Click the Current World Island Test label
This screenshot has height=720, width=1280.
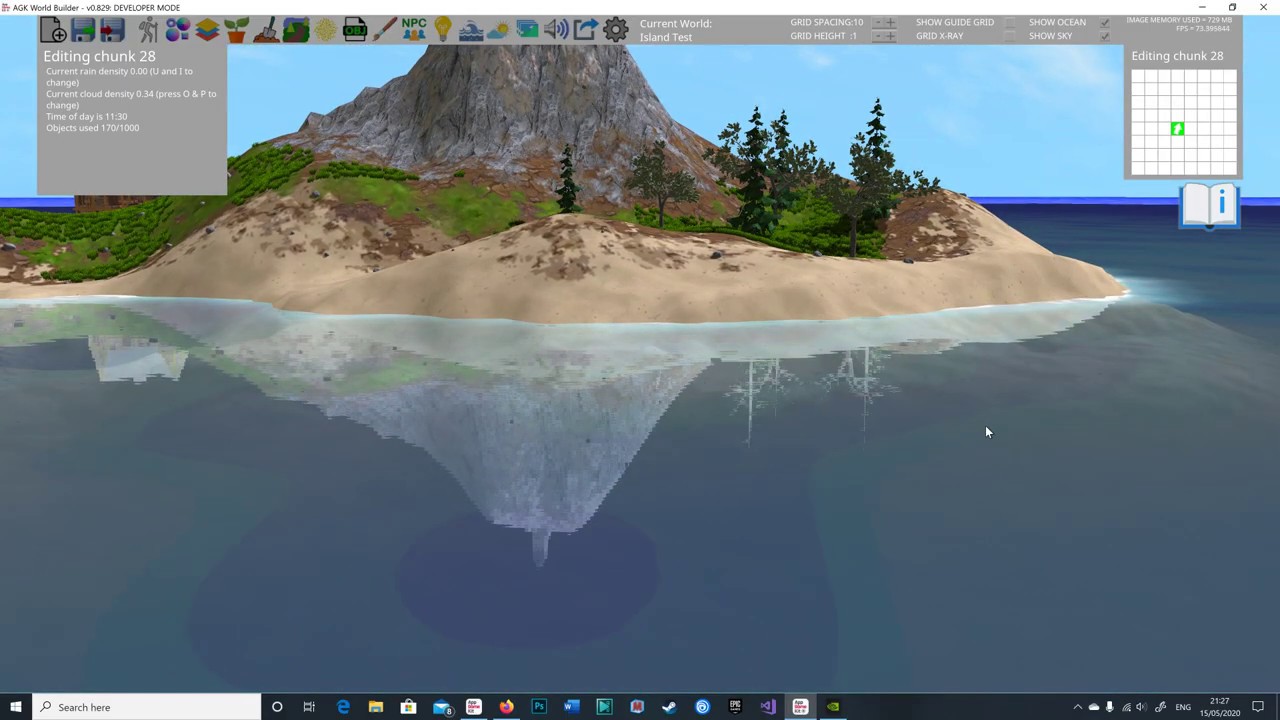tap(676, 30)
